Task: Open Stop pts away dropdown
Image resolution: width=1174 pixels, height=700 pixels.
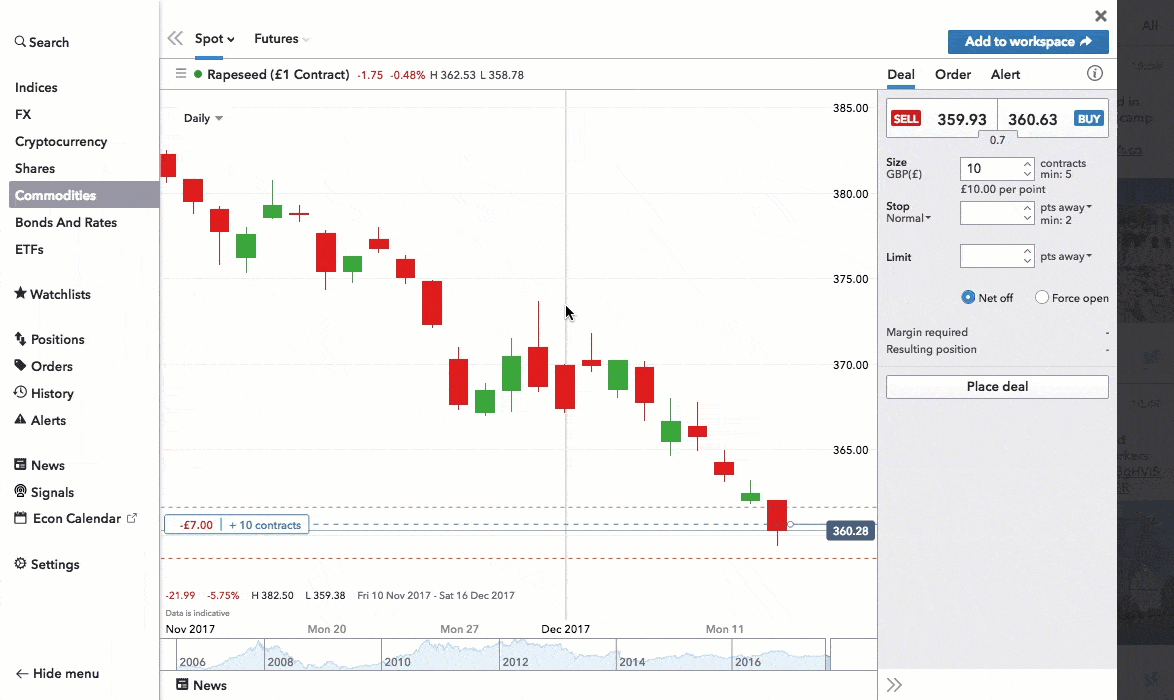Action: pyautogui.click(x=1065, y=207)
